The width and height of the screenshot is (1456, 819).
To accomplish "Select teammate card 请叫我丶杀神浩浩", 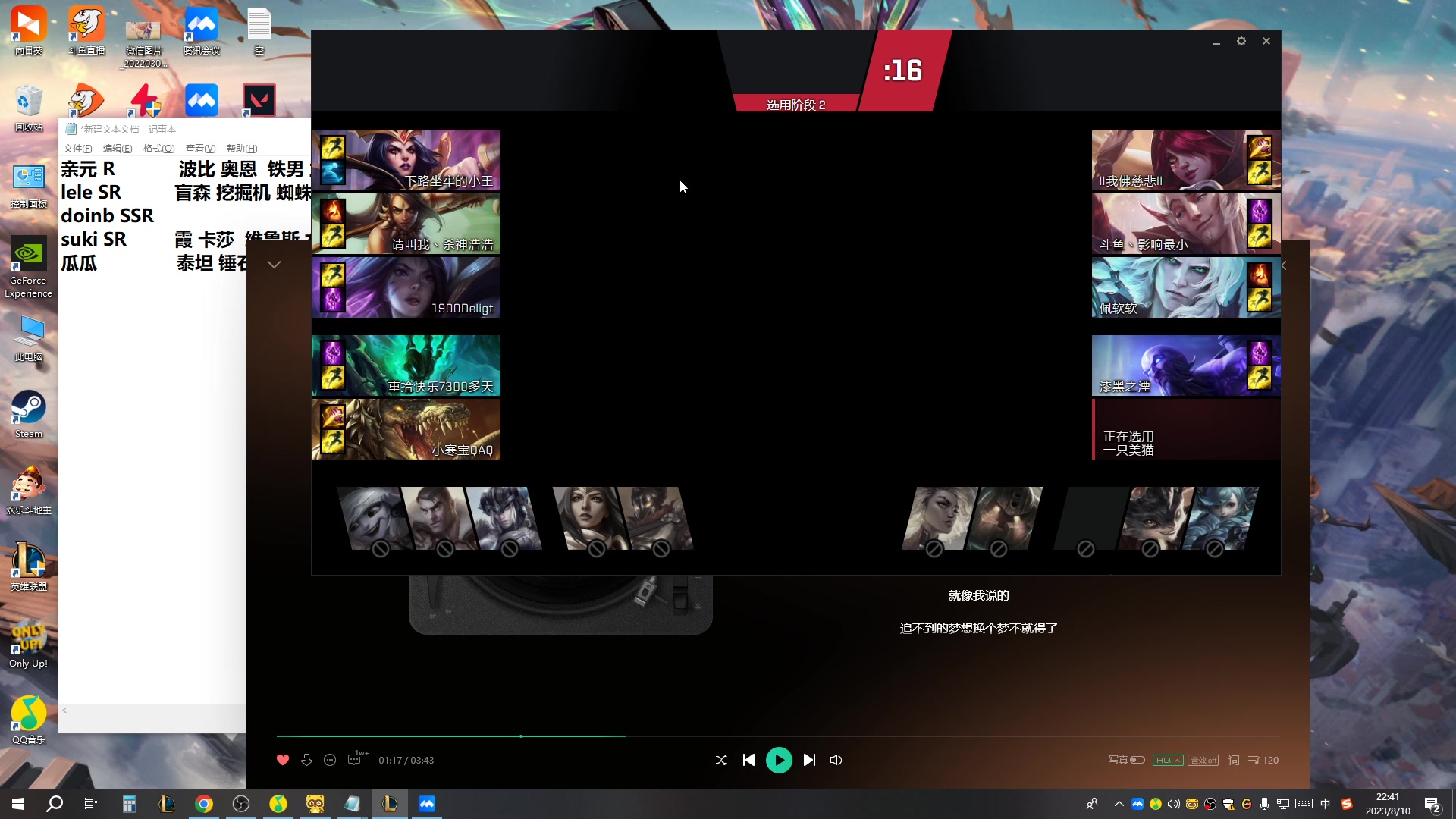I will (x=406, y=224).
